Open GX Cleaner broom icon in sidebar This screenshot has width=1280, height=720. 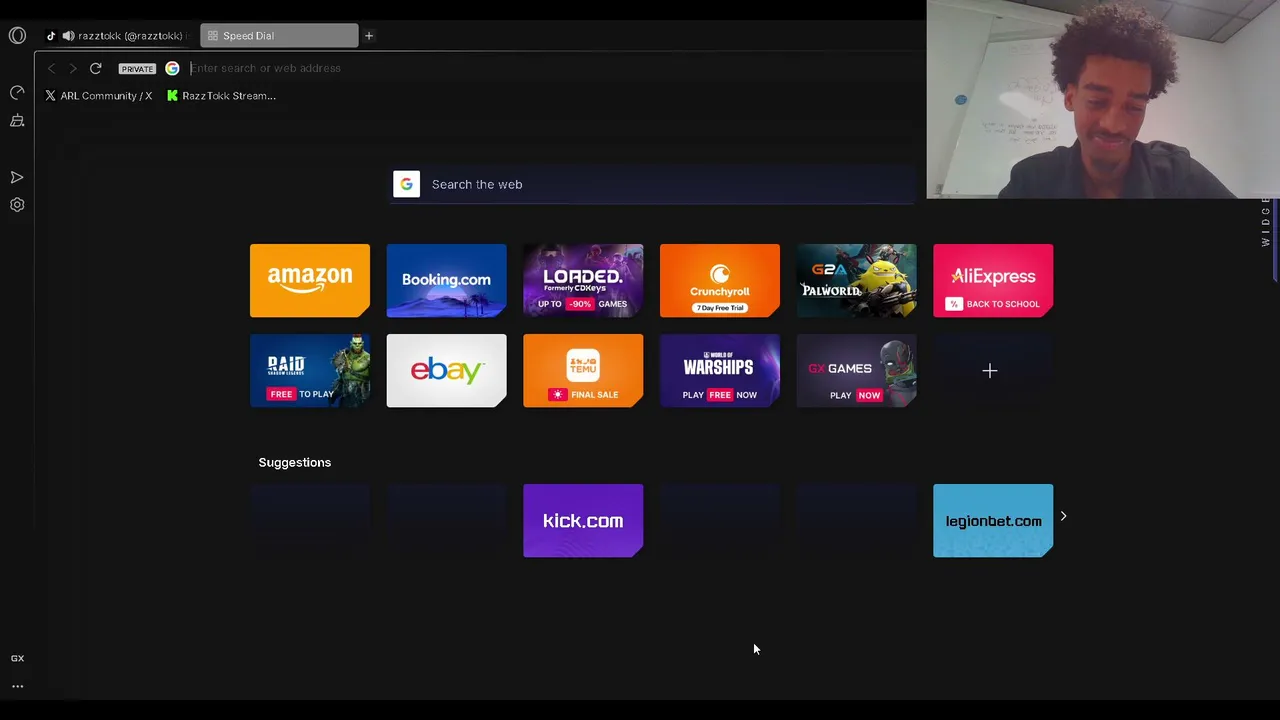tap(17, 121)
